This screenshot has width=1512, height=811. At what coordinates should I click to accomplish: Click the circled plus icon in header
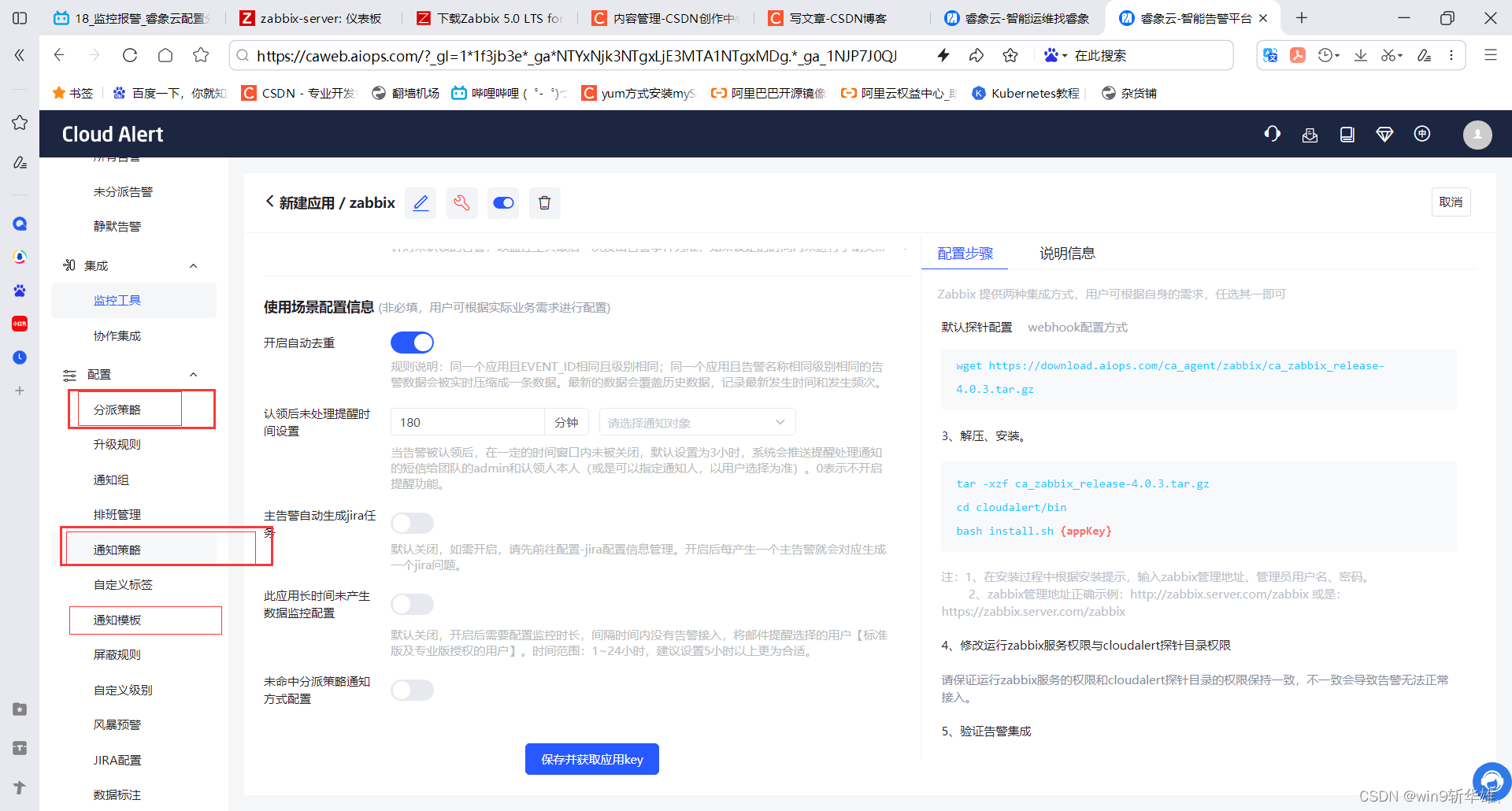click(1422, 134)
